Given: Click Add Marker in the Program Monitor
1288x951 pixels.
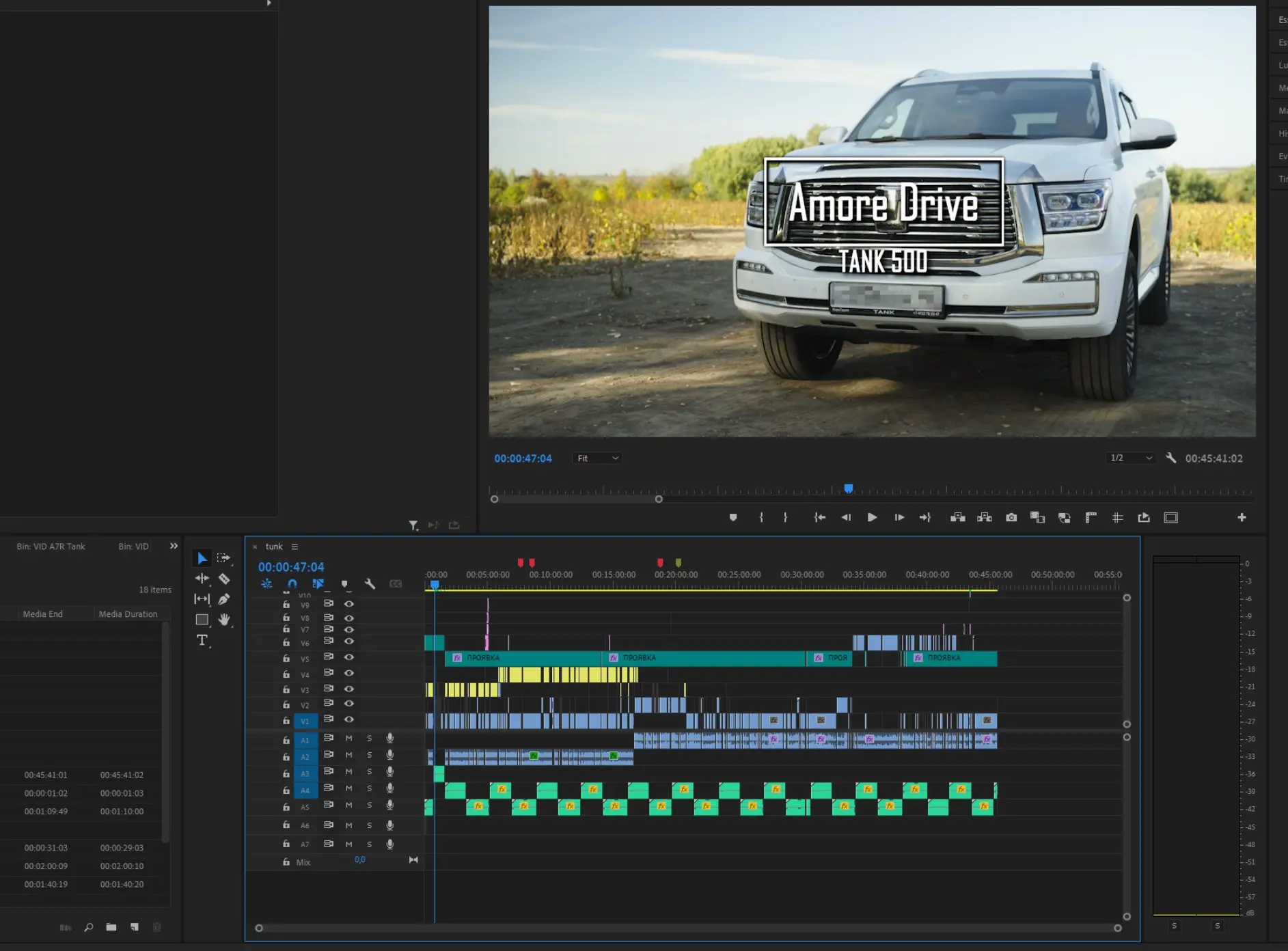Looking at the screenshot, I should pos(733,517).
